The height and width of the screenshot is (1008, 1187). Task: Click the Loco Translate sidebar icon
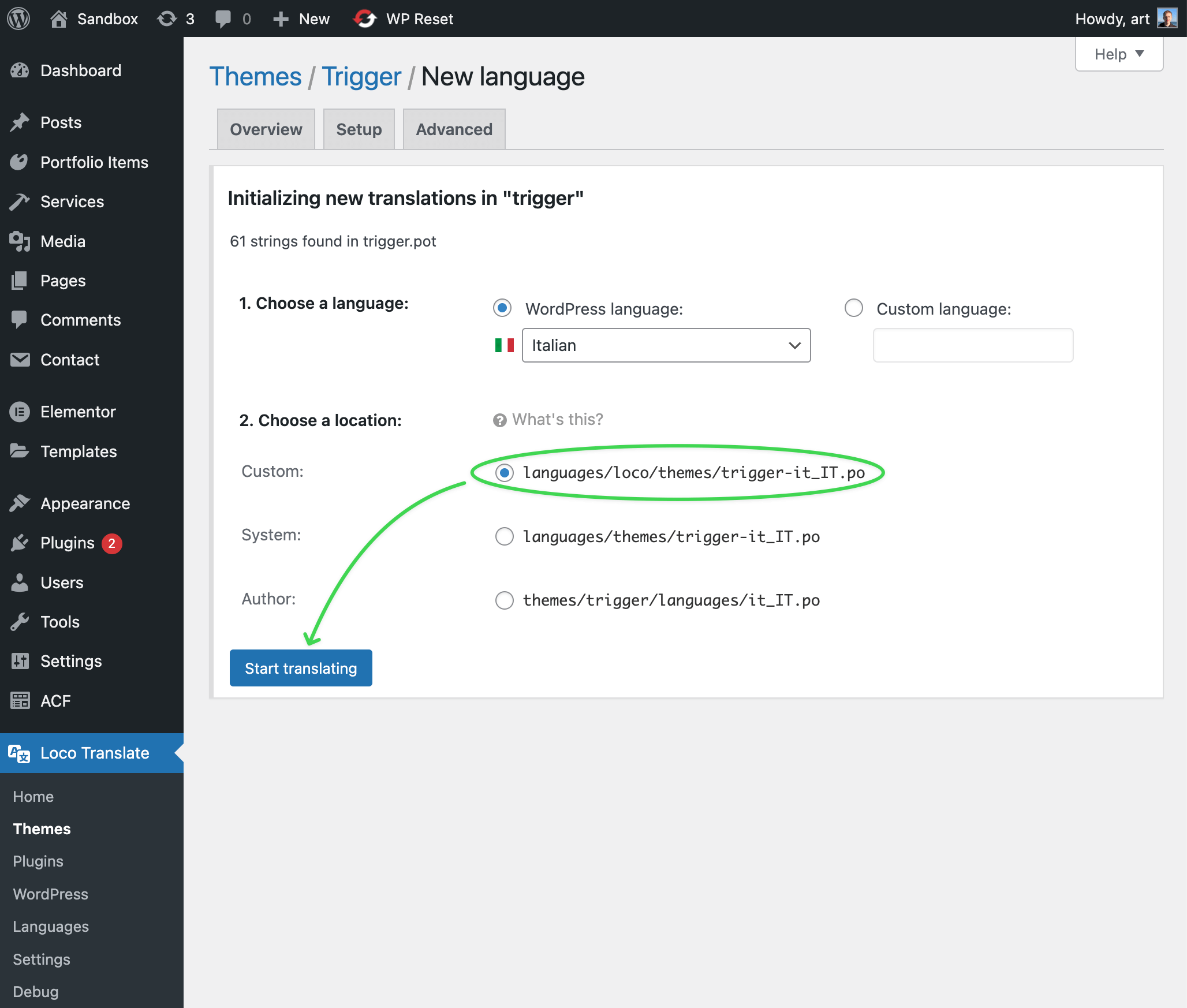pos(19,753)
